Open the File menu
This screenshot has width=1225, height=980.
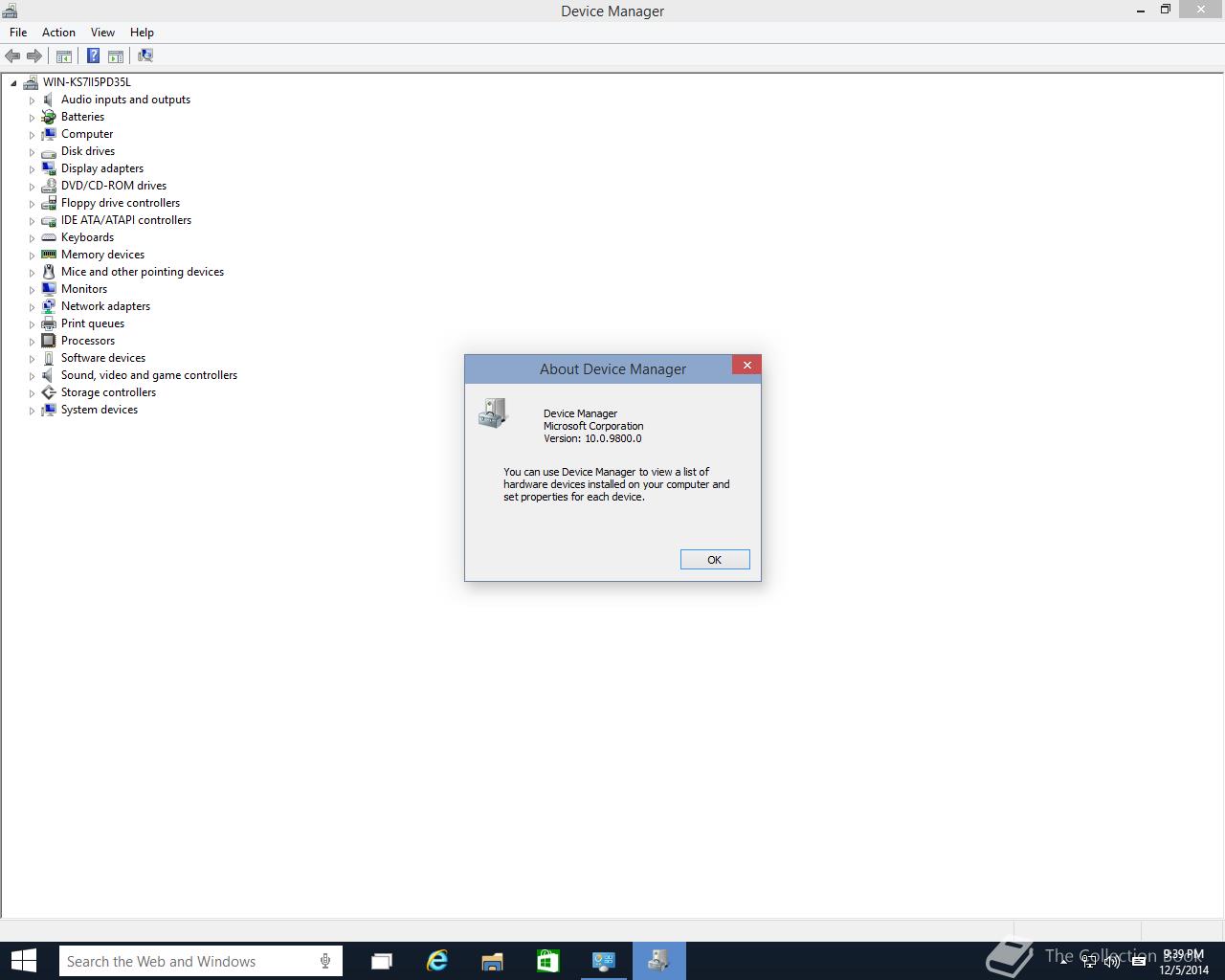click(18, 33)
